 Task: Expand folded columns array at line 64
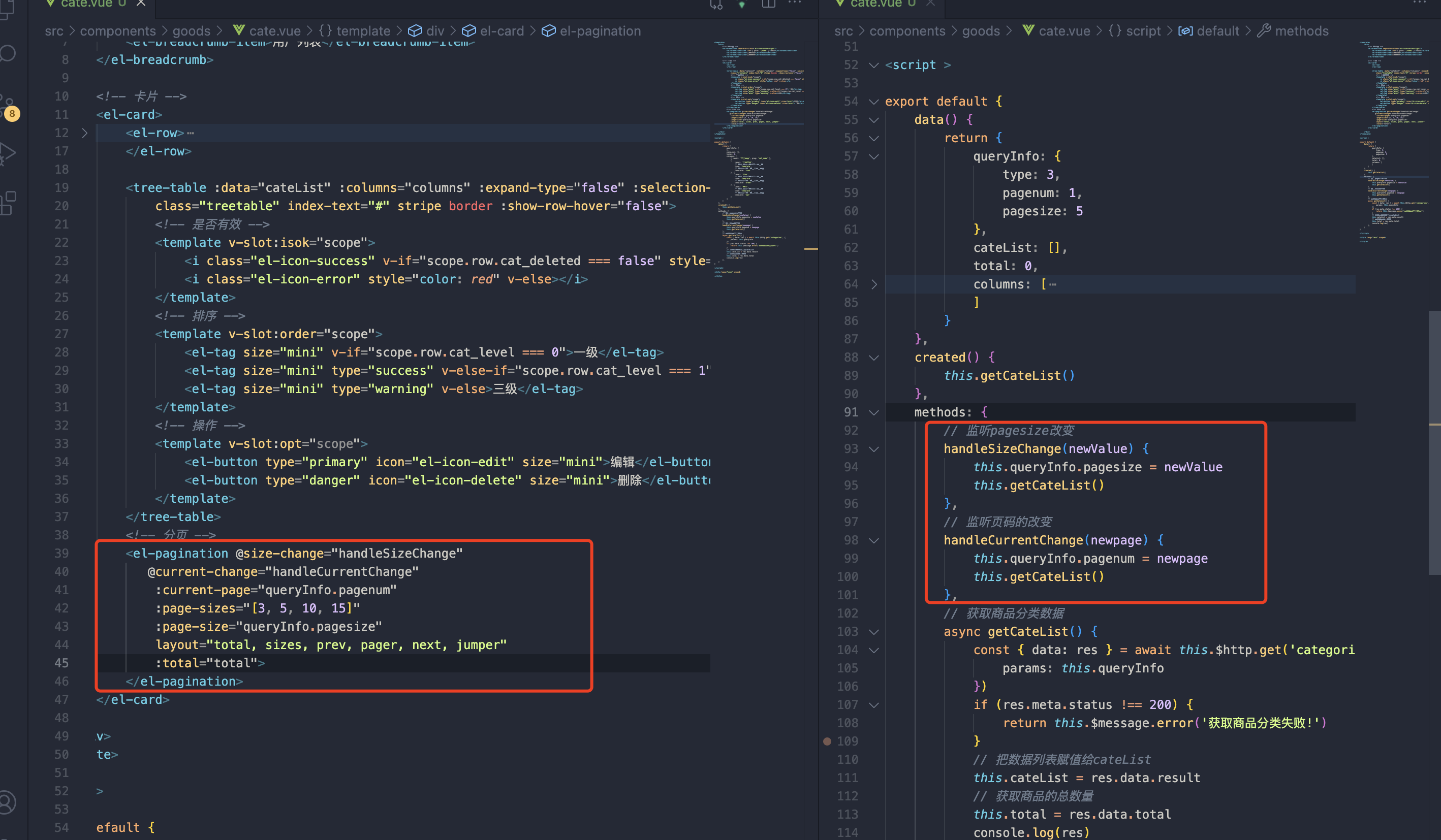tap(874, 284)
